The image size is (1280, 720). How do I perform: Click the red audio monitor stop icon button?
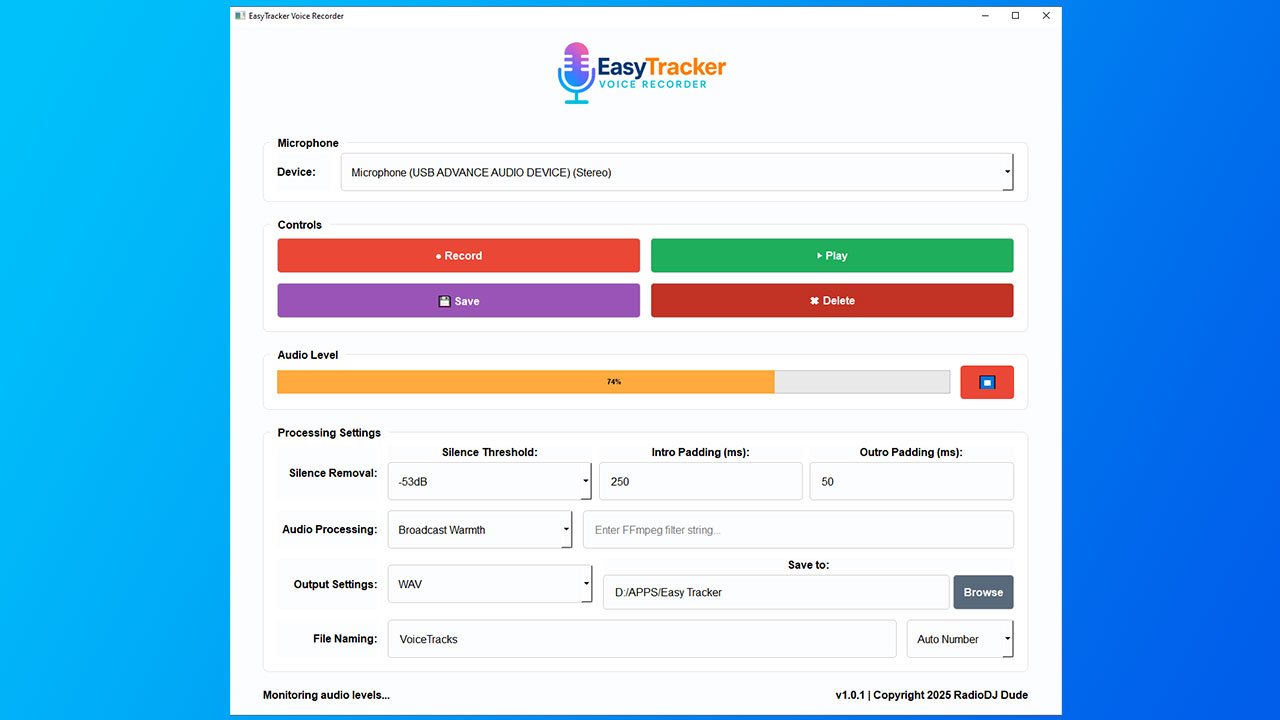[x=986, y=382]
